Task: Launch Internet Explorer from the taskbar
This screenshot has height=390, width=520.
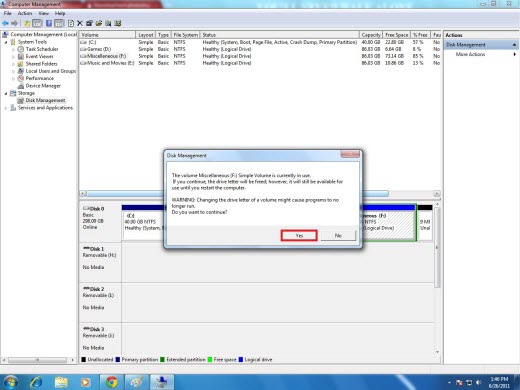Action: point(36,382)
